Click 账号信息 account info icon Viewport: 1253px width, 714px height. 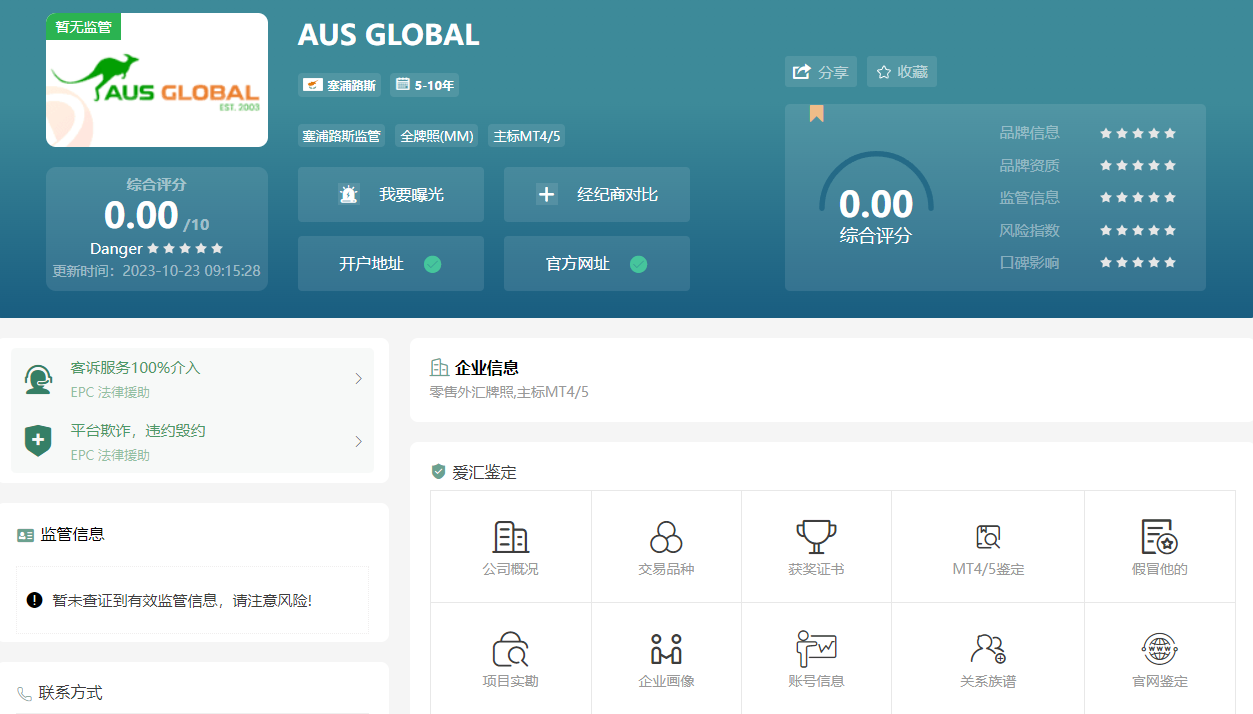pyautogui.click(x=816, y=649)
